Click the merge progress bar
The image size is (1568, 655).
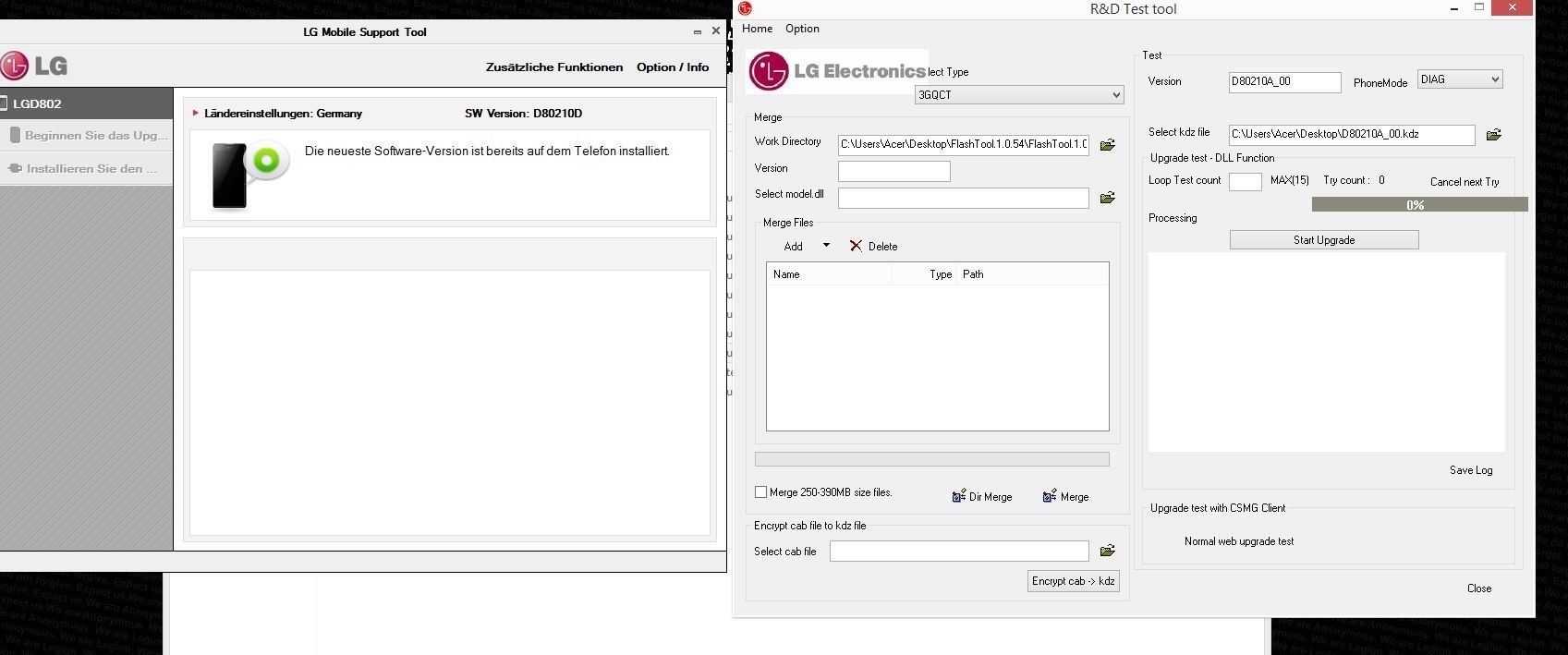pyautogui.click(x=932, y=459)
